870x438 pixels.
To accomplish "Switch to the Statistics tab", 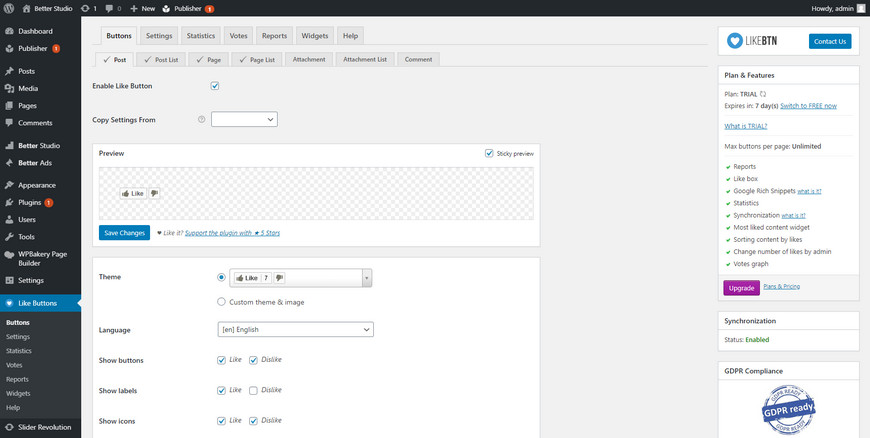I will coord(201,36).
